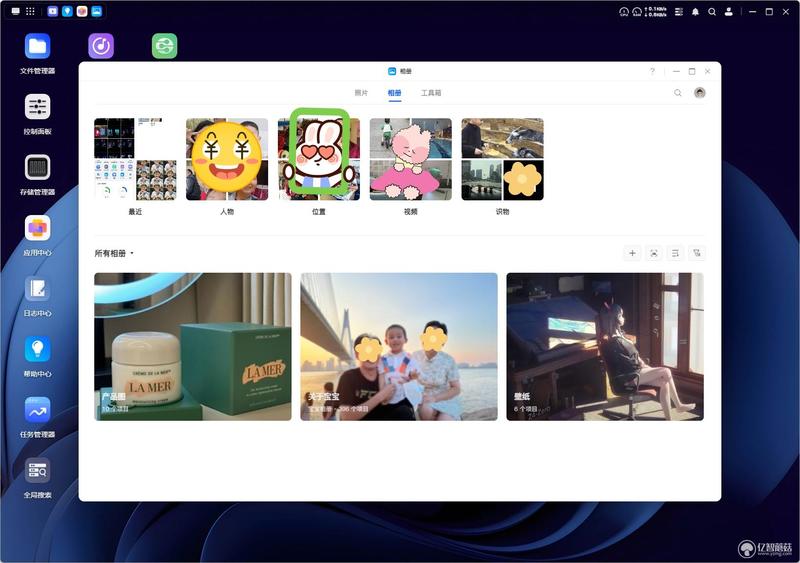Switch to the 照片 tab
Screen dimensions: 800x563
(361, 93)
